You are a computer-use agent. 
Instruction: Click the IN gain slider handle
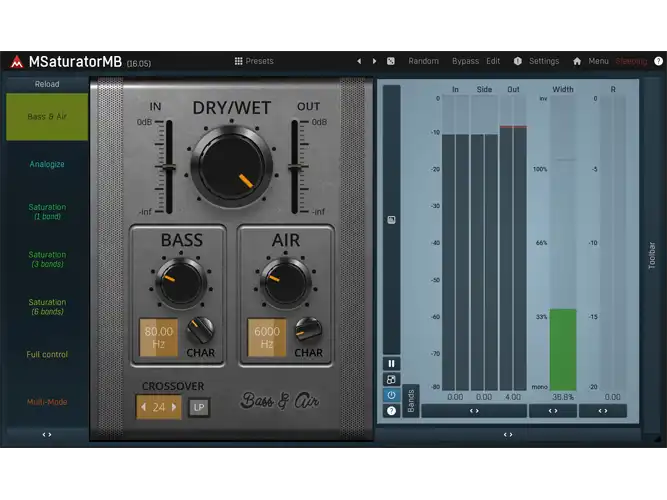point(169,167)
